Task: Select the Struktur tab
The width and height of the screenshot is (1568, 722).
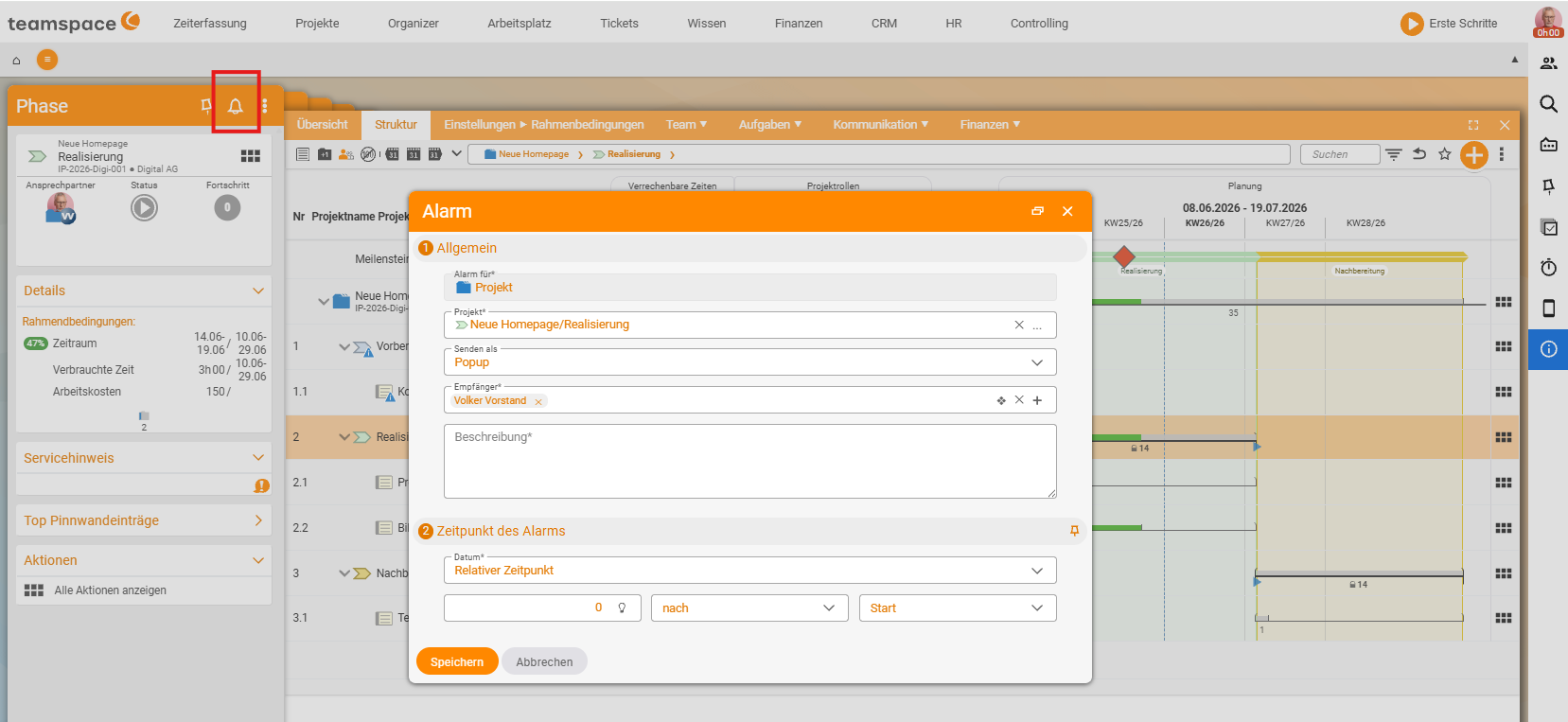Action: pos(396,125)
